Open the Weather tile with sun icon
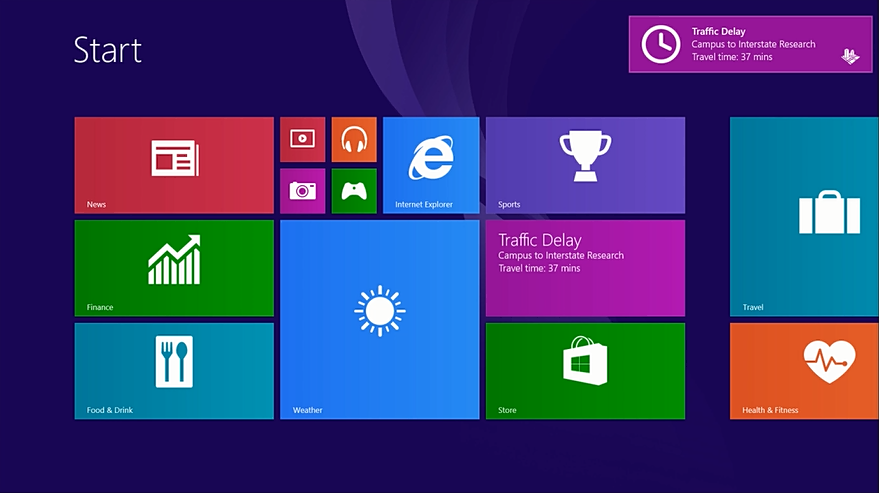This screenshot has width=879, height=493. tap(379, 319)
